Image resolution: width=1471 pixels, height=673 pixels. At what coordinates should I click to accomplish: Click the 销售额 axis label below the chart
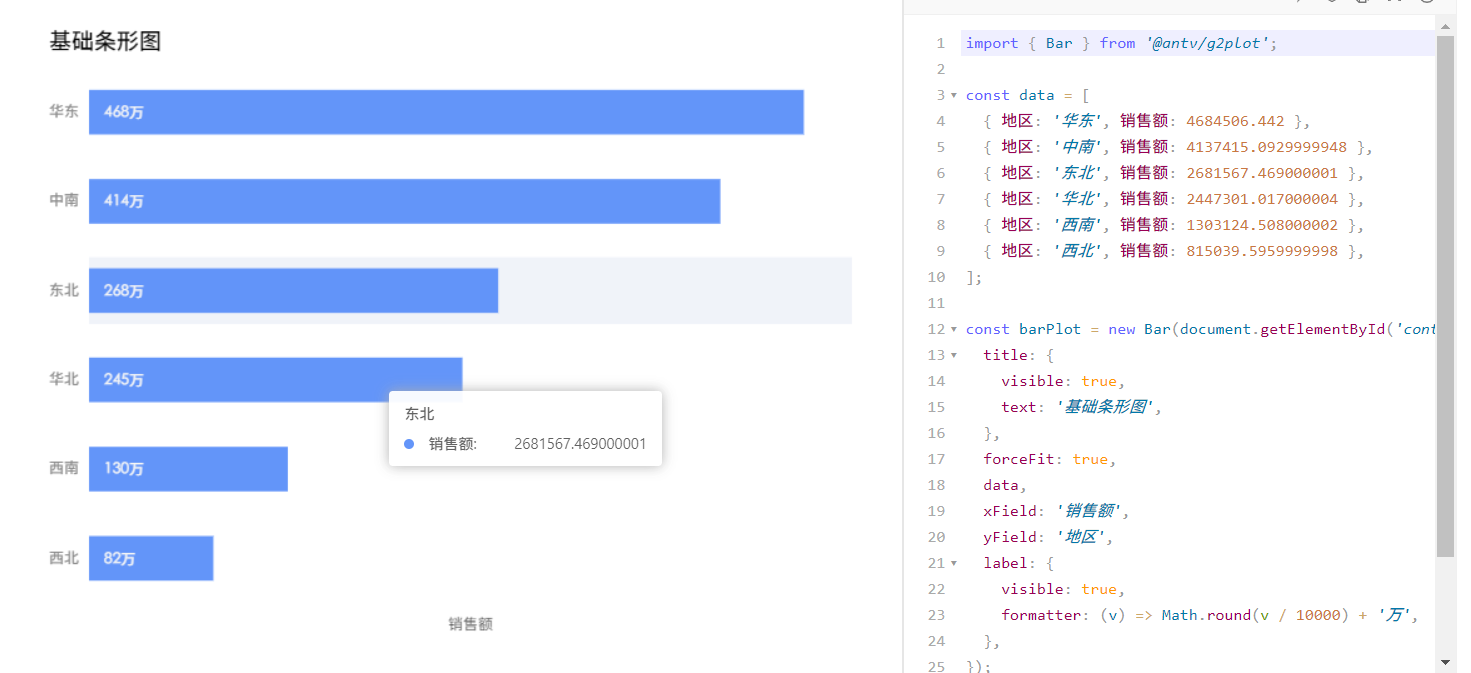tap(469, 623)
